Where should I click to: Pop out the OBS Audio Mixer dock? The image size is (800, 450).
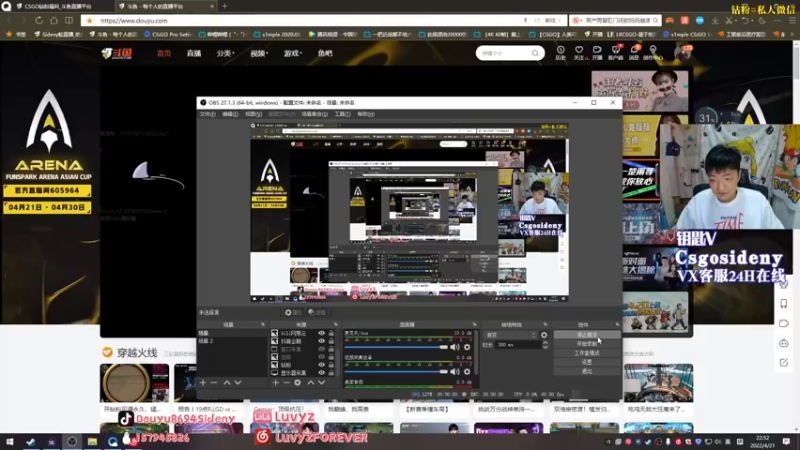[x=474, y=324]
